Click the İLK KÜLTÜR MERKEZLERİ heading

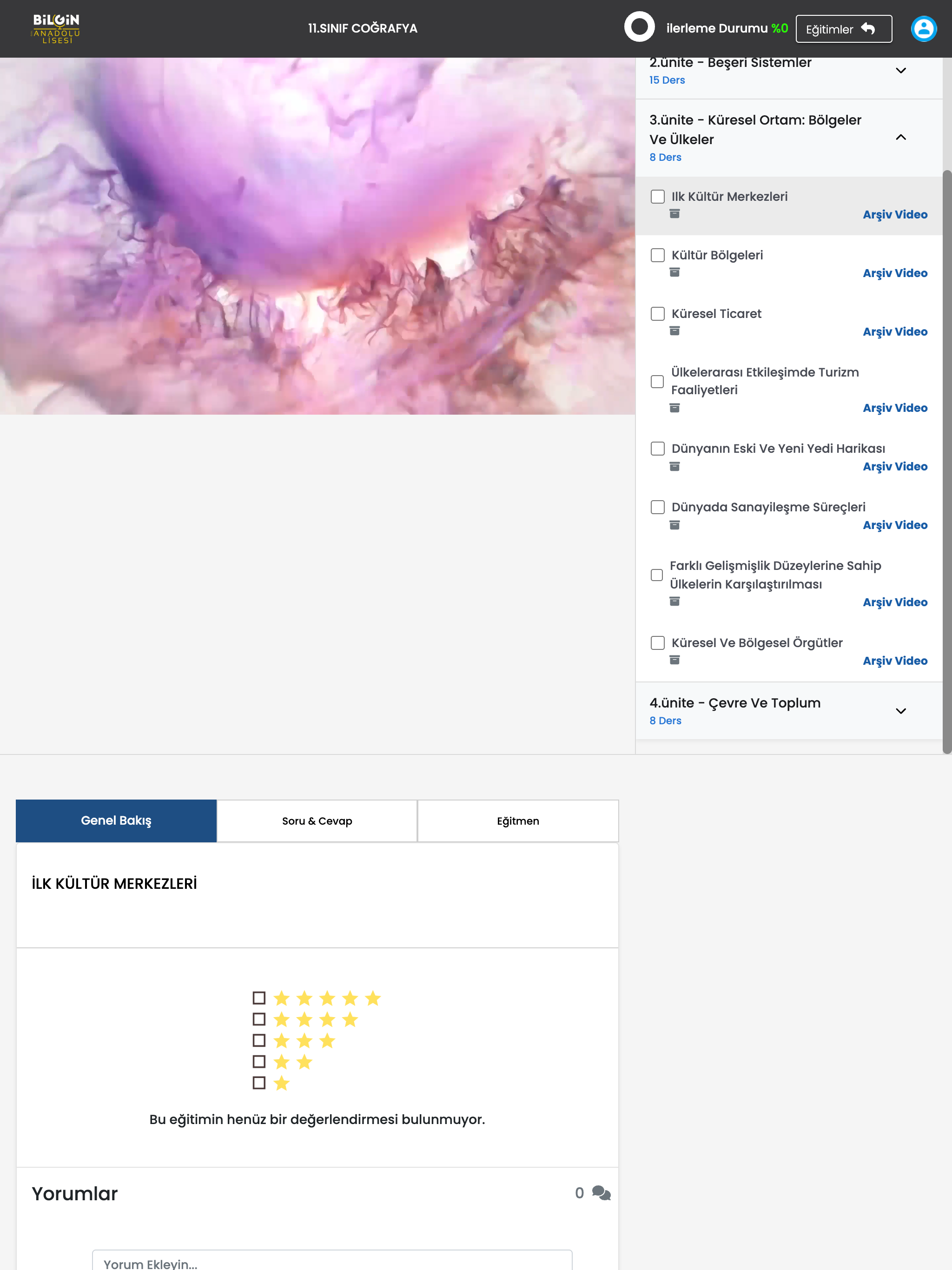pyautogui.click(x=114, y=883)
